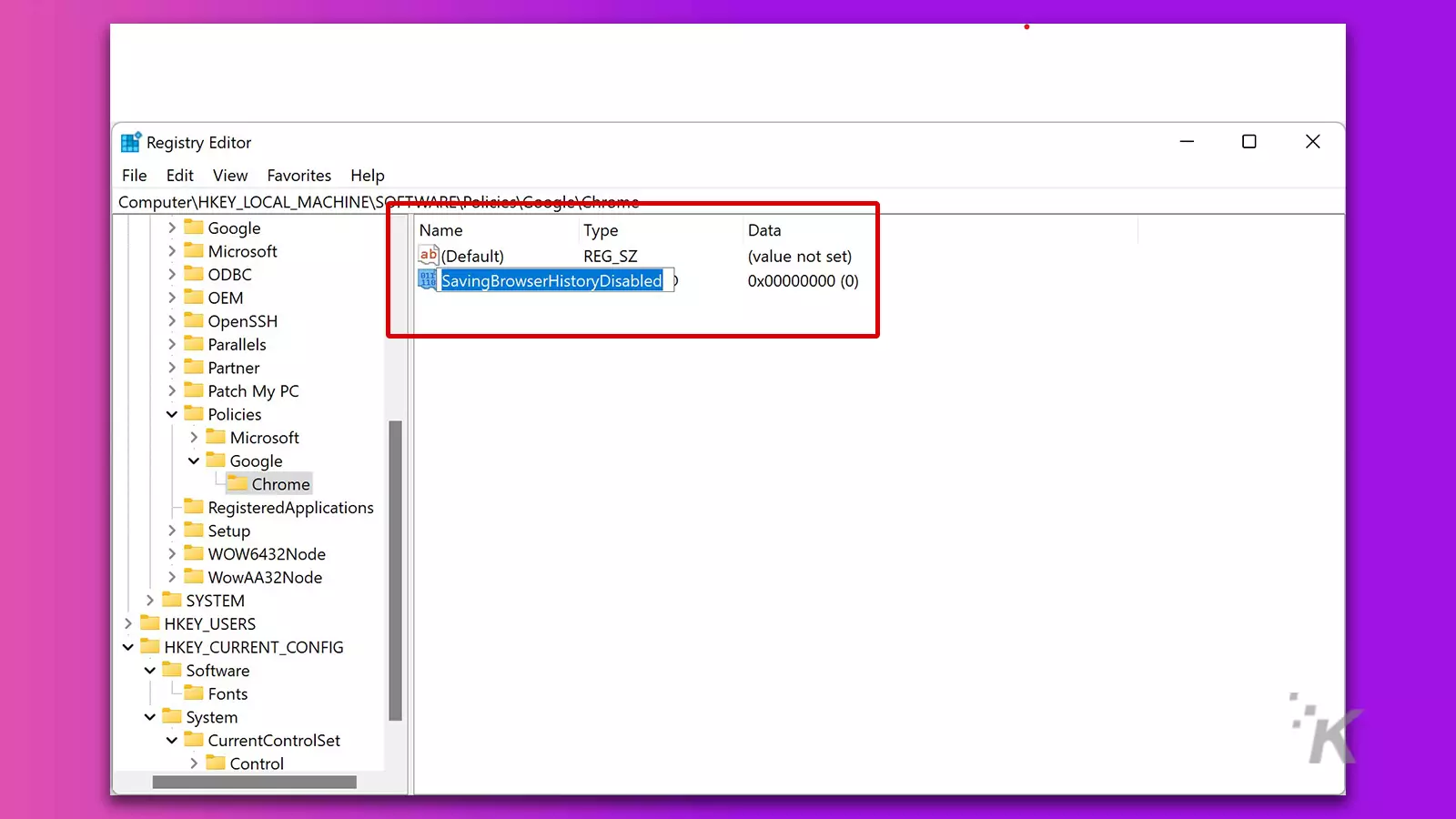Open the Help menu
The width and height of the screenshot is (1456, 819).
[368, 176]
